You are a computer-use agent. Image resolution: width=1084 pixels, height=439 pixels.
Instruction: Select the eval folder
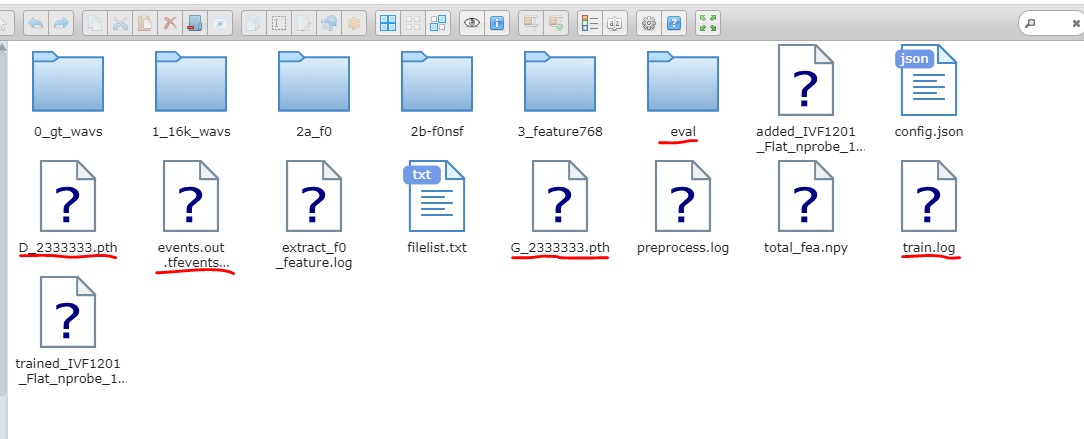(683, 92)
